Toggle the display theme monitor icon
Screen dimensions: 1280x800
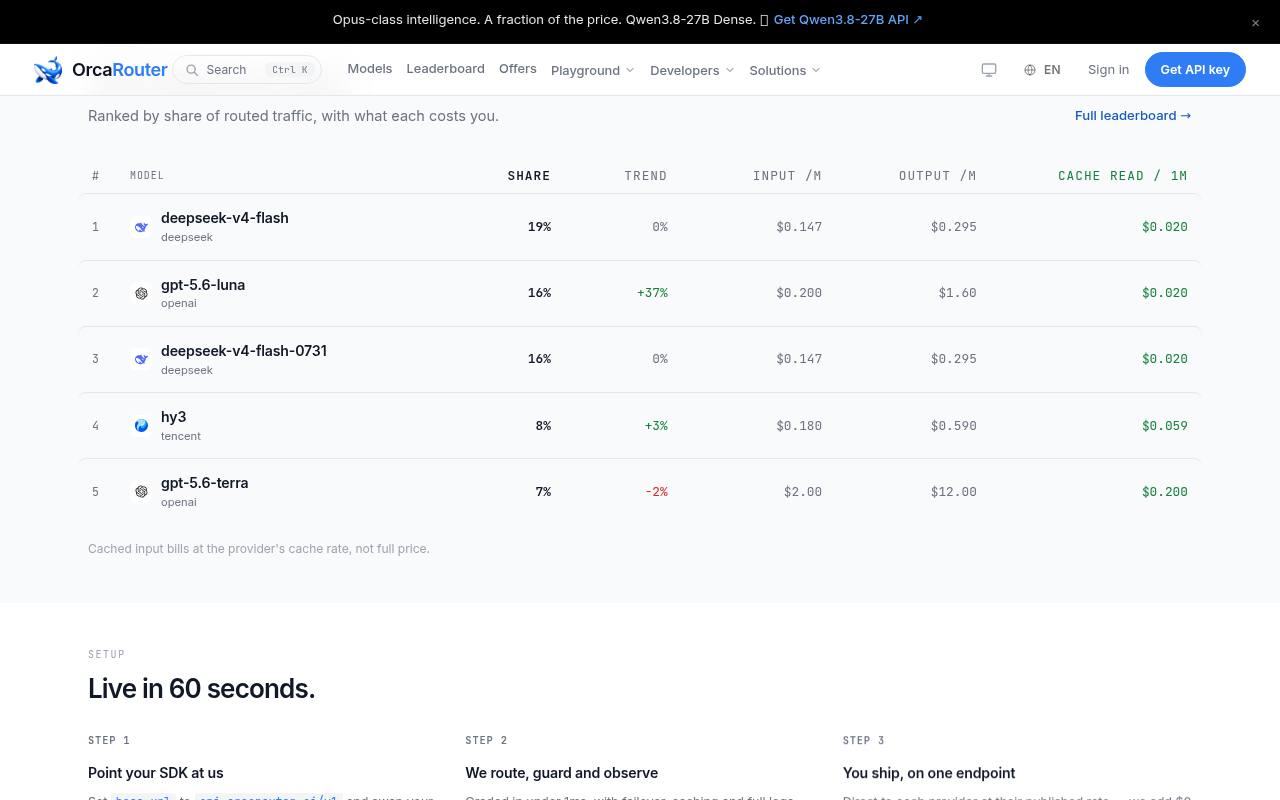pos(989,70)
